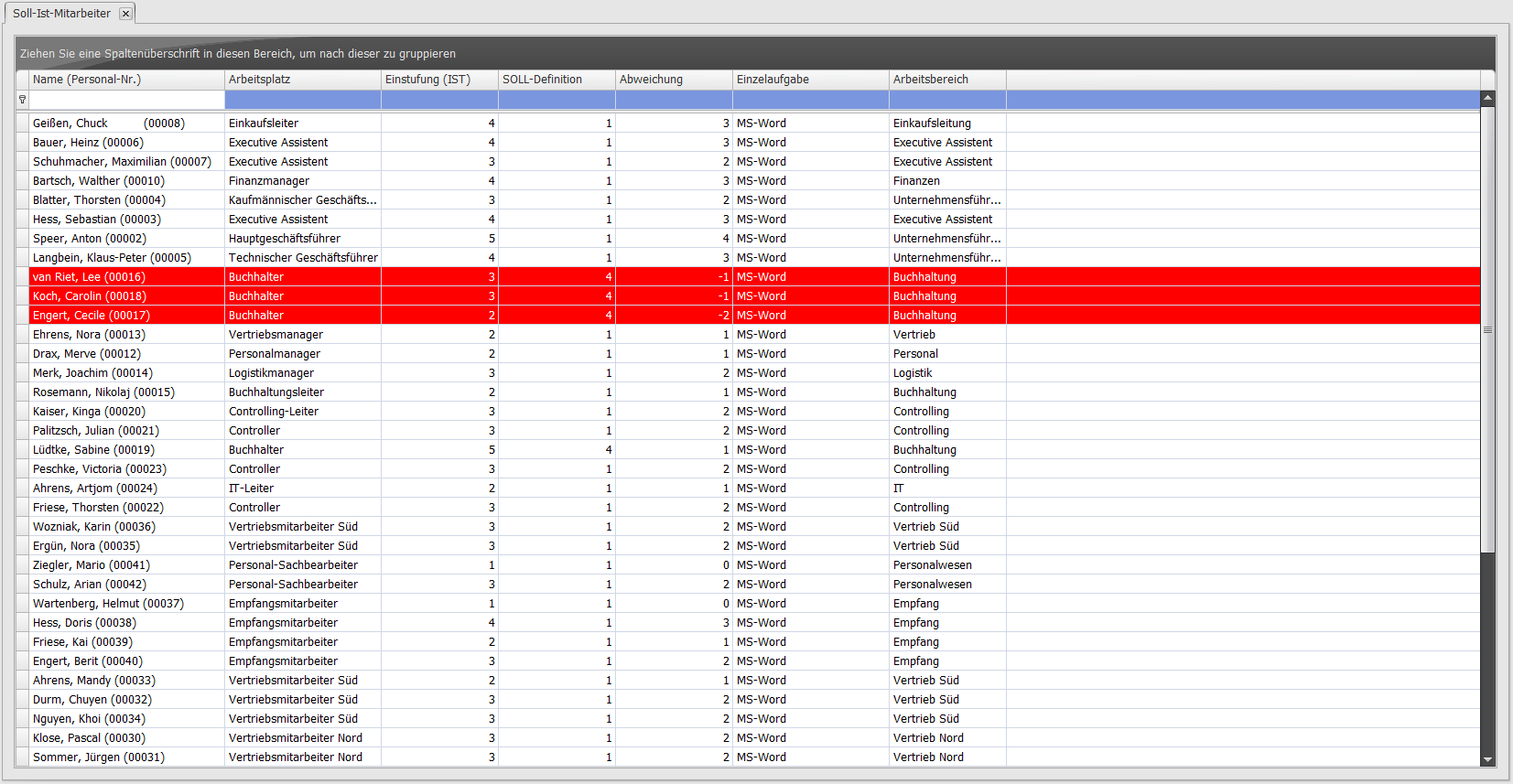Viewport: 1513px width, 784px height.
Task: Select the Soll-Ist-Mitarbeiter tab
Action: click(x=61, y=14)
